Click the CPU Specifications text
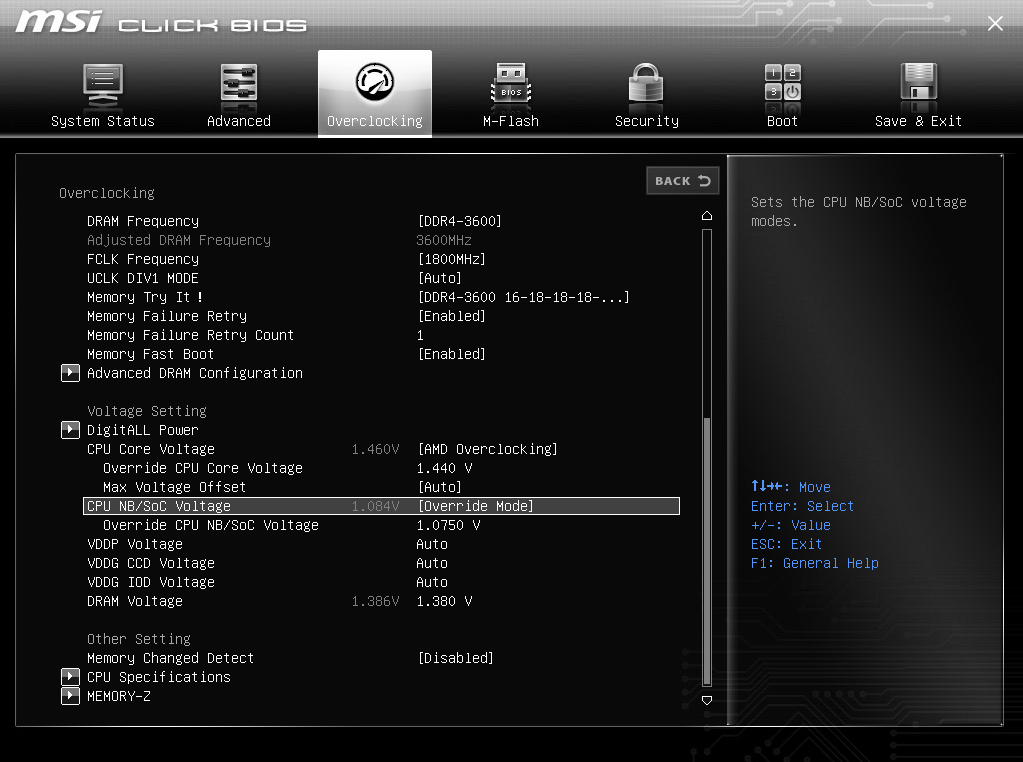Screen dimensions: 1023x762 point(159,677)
